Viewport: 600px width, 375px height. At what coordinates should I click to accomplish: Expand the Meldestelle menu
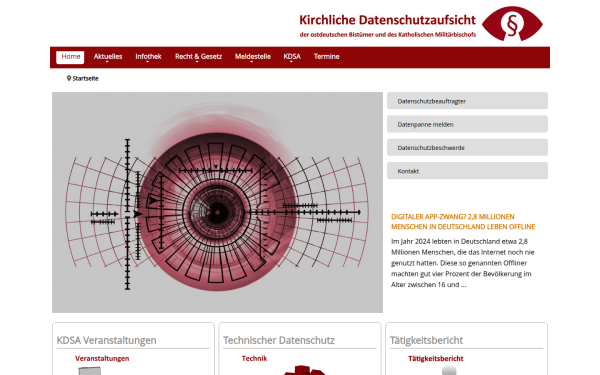tap(253, 57)
